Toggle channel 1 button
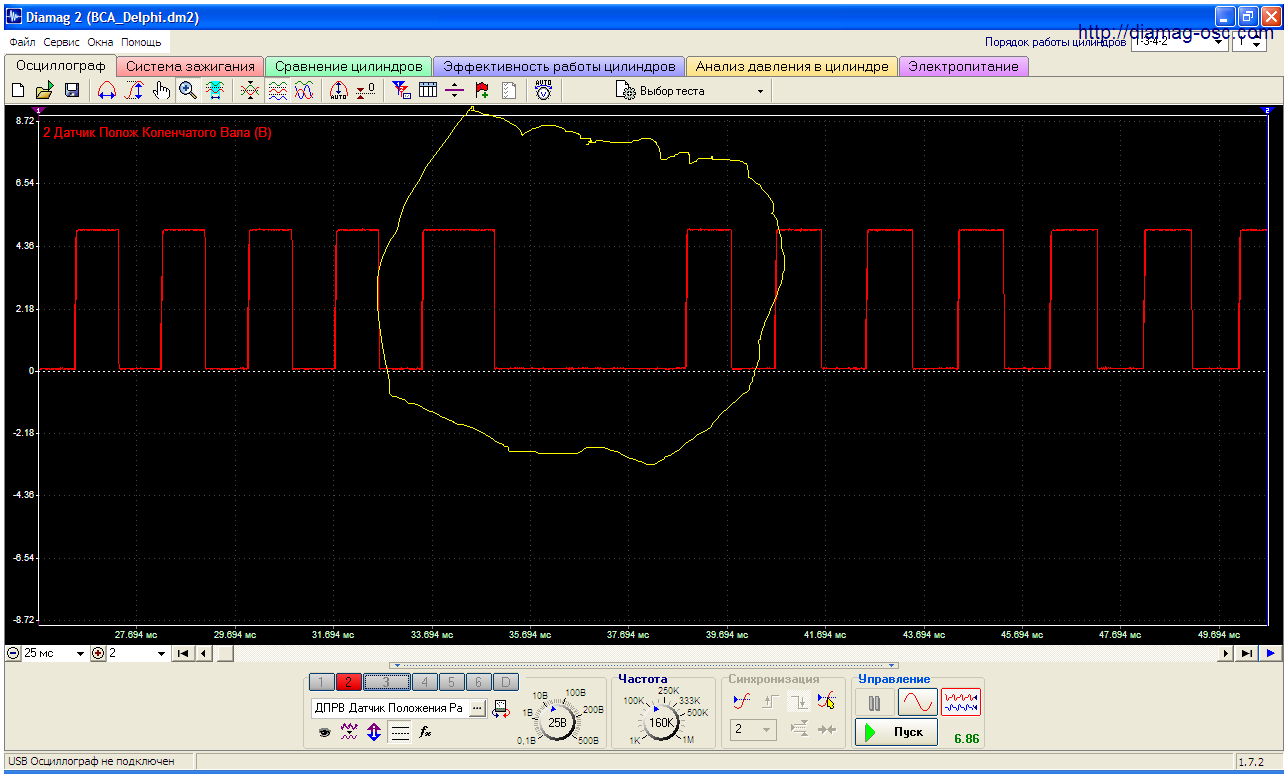This screenshot has height=774, width=1288. point(321,682)
